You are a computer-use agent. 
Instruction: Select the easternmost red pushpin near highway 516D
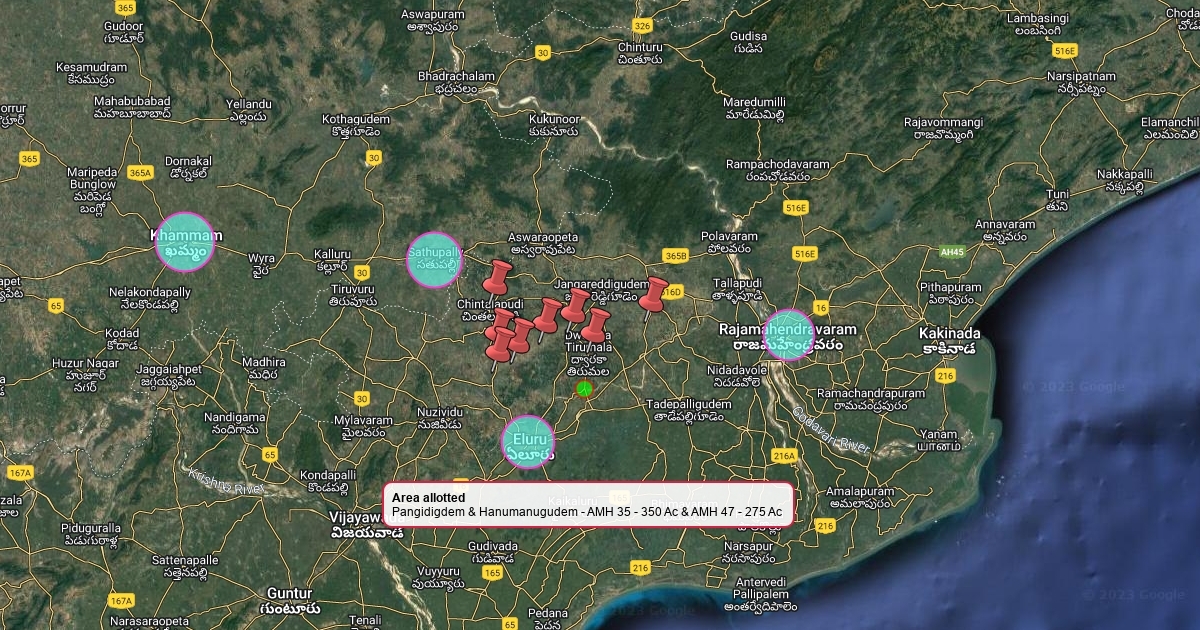653,294
